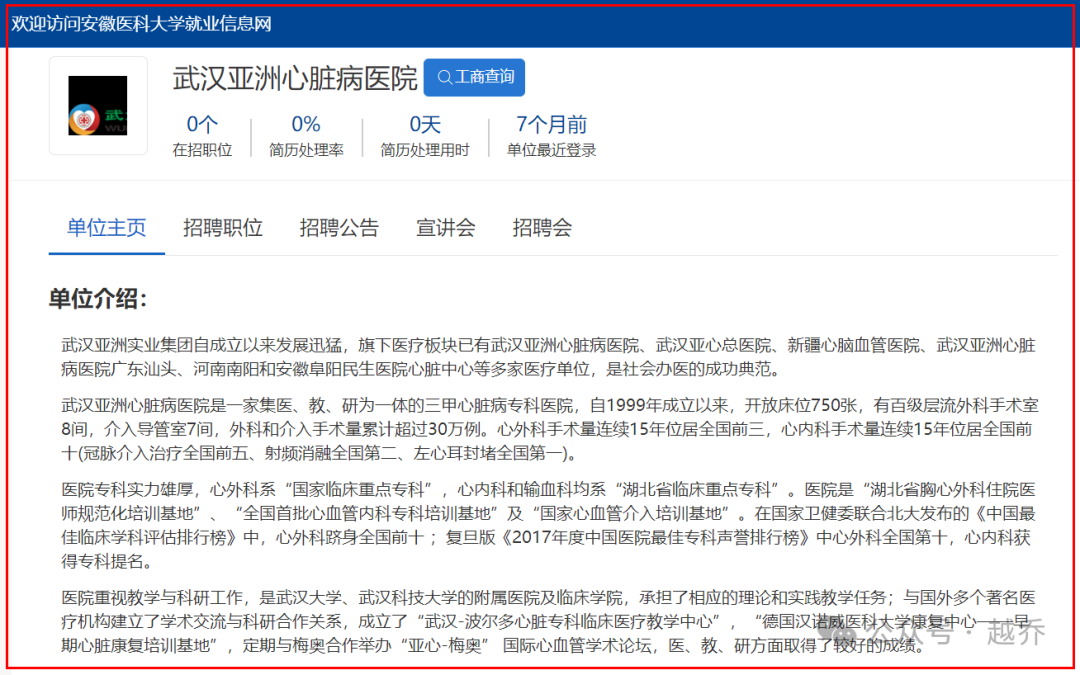Open the 招聘职位 tab

click(x=222, y=227)
